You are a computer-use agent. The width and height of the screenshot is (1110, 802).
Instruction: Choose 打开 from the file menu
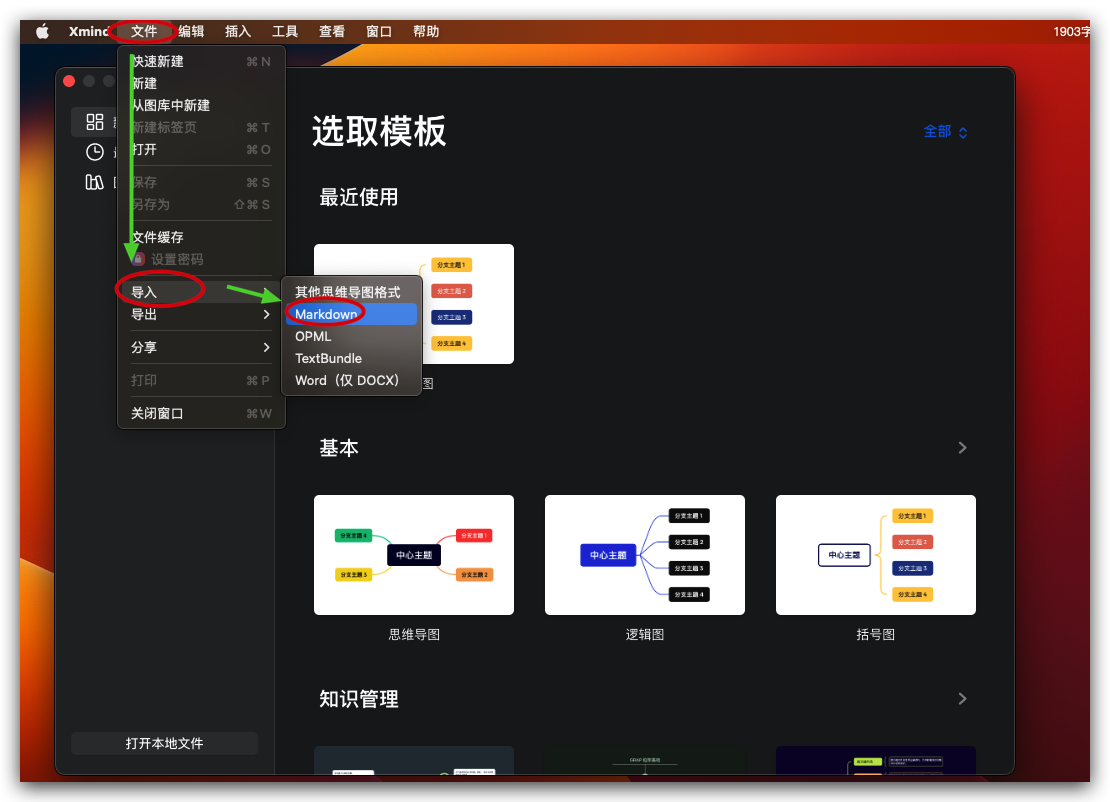[201, 149]
